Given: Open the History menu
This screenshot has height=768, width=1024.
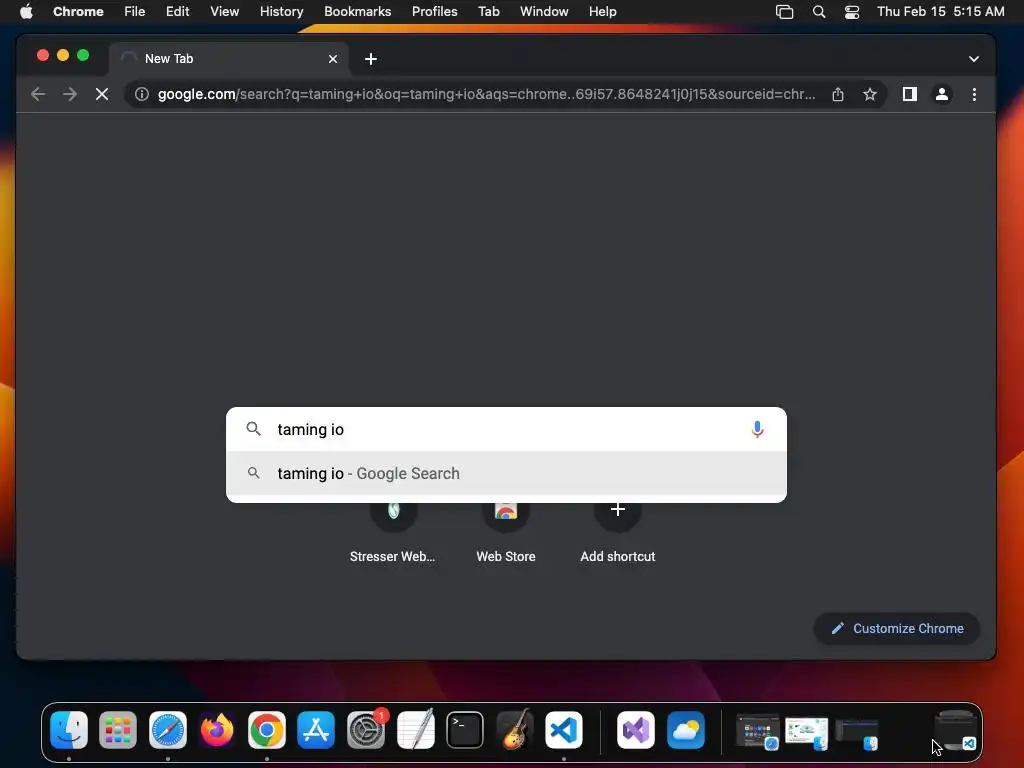Looking at the screenshot, I should click(x=281, y=11).
